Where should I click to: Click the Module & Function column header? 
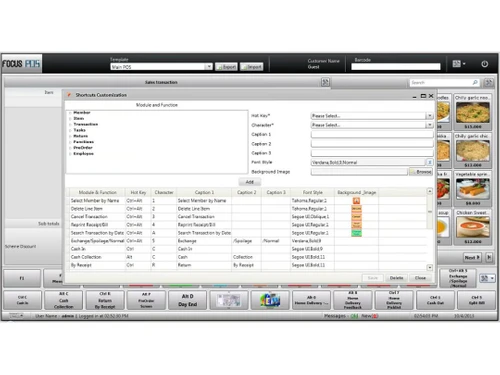click(x=97, y=192)
